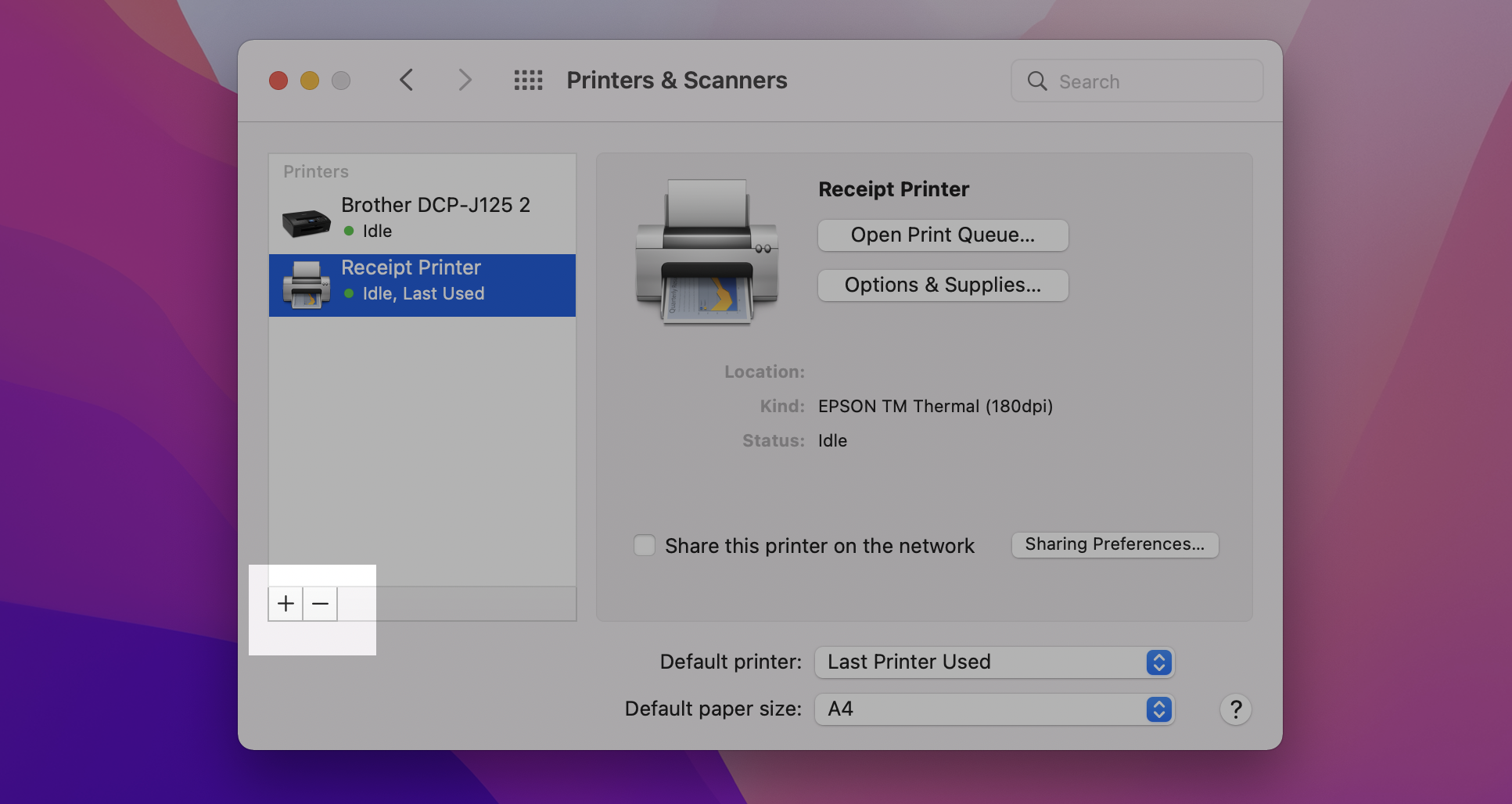1512x804 pixels.
Task: Navigate back using the left arrow
Action: click(x=406, y=80)
